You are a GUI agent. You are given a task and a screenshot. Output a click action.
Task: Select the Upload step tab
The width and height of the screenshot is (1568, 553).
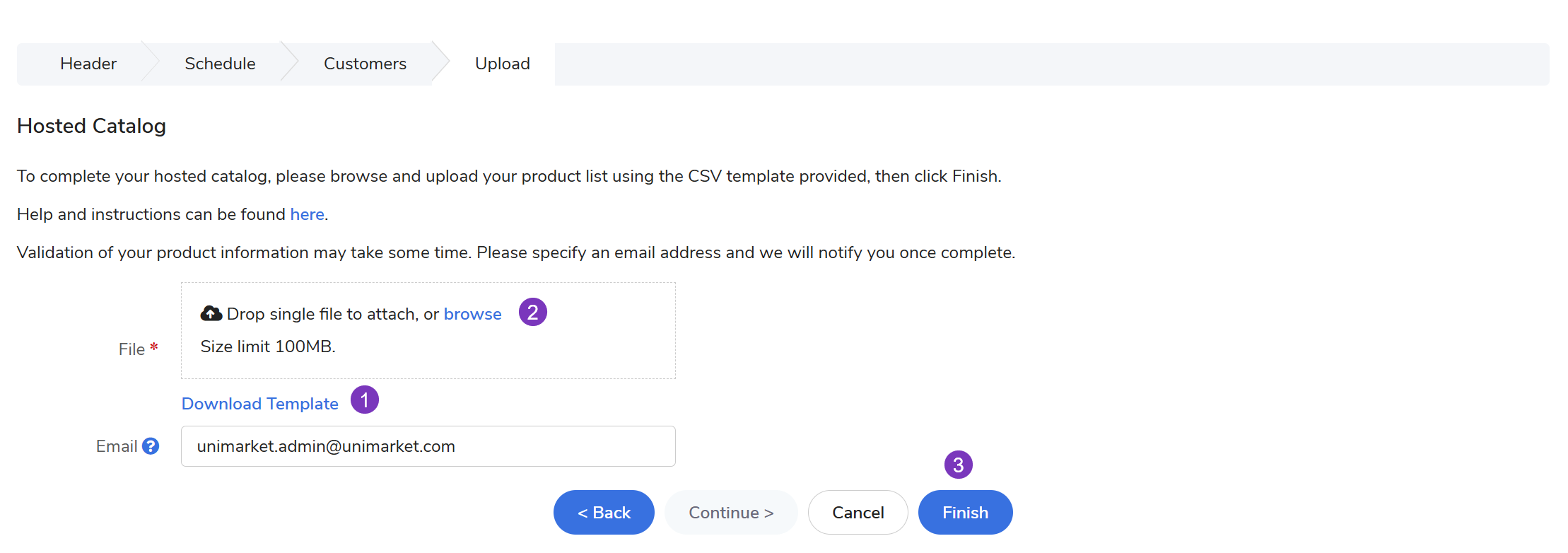click(x=502, y=64)
